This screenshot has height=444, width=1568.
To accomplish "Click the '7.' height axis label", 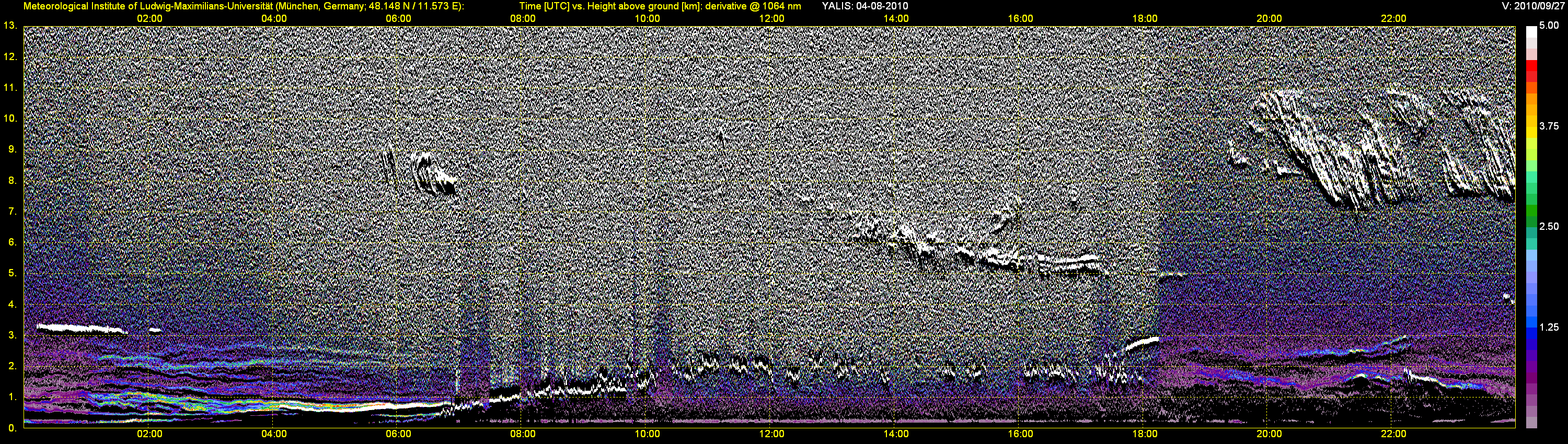I will 12,211.
